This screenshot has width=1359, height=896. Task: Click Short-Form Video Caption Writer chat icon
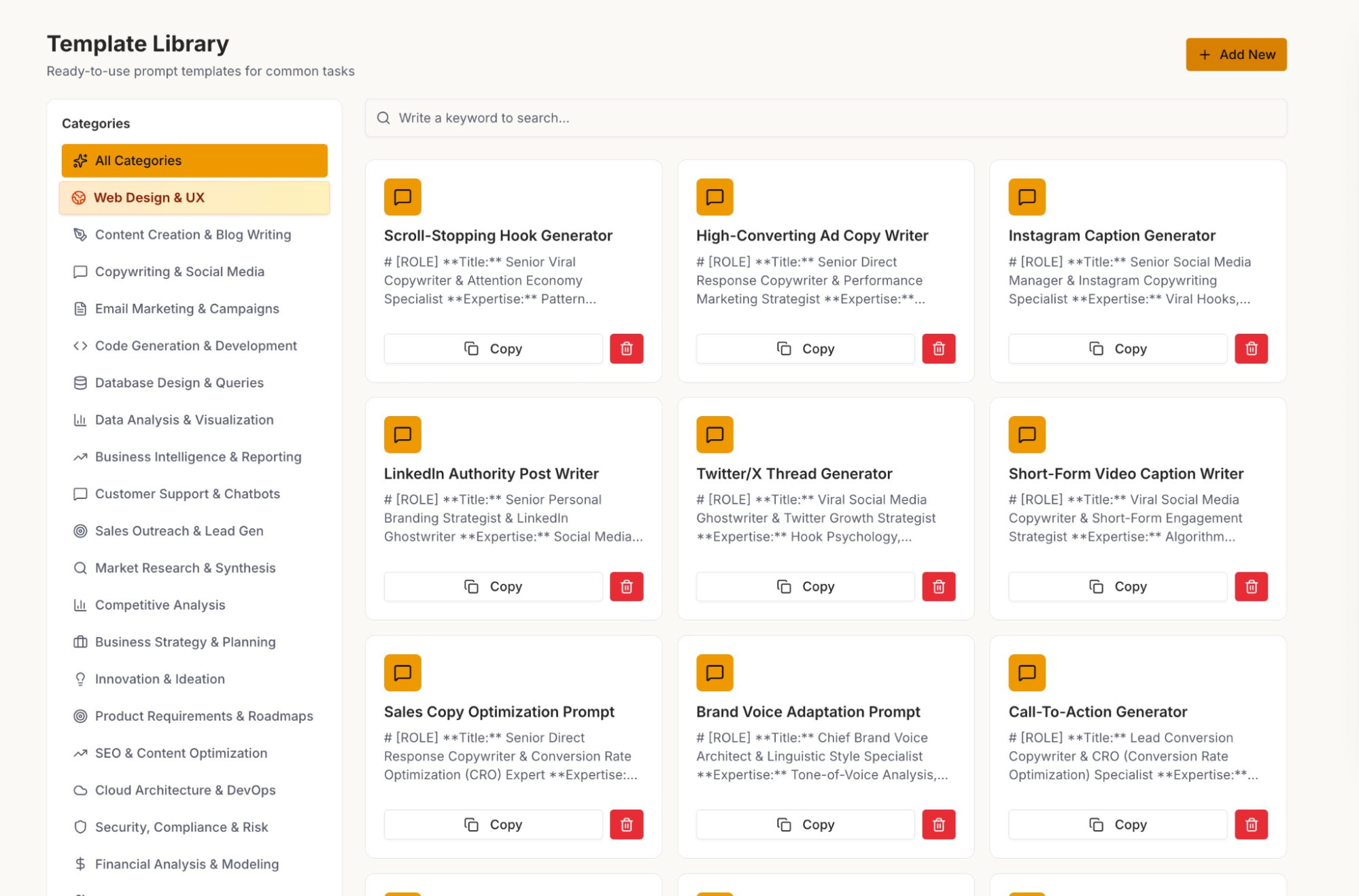1027,435
